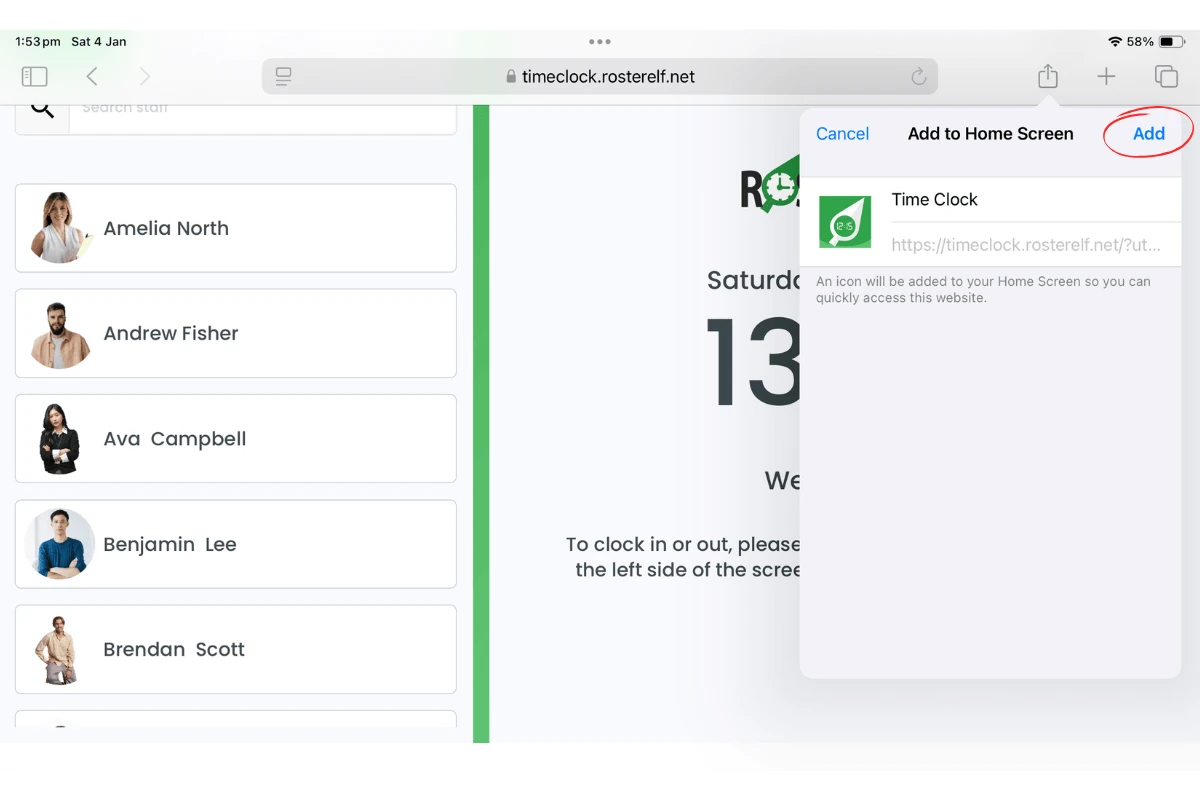Tap the Wi-Fi status icon

1115,42
